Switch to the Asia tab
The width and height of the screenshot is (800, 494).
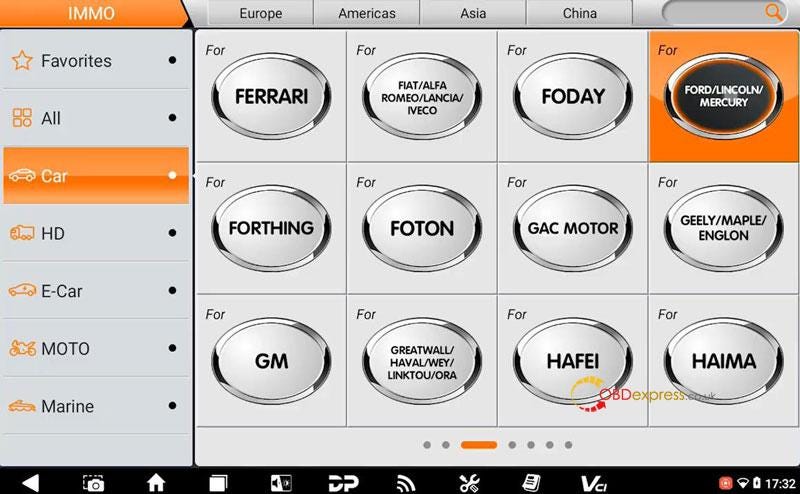473,13
